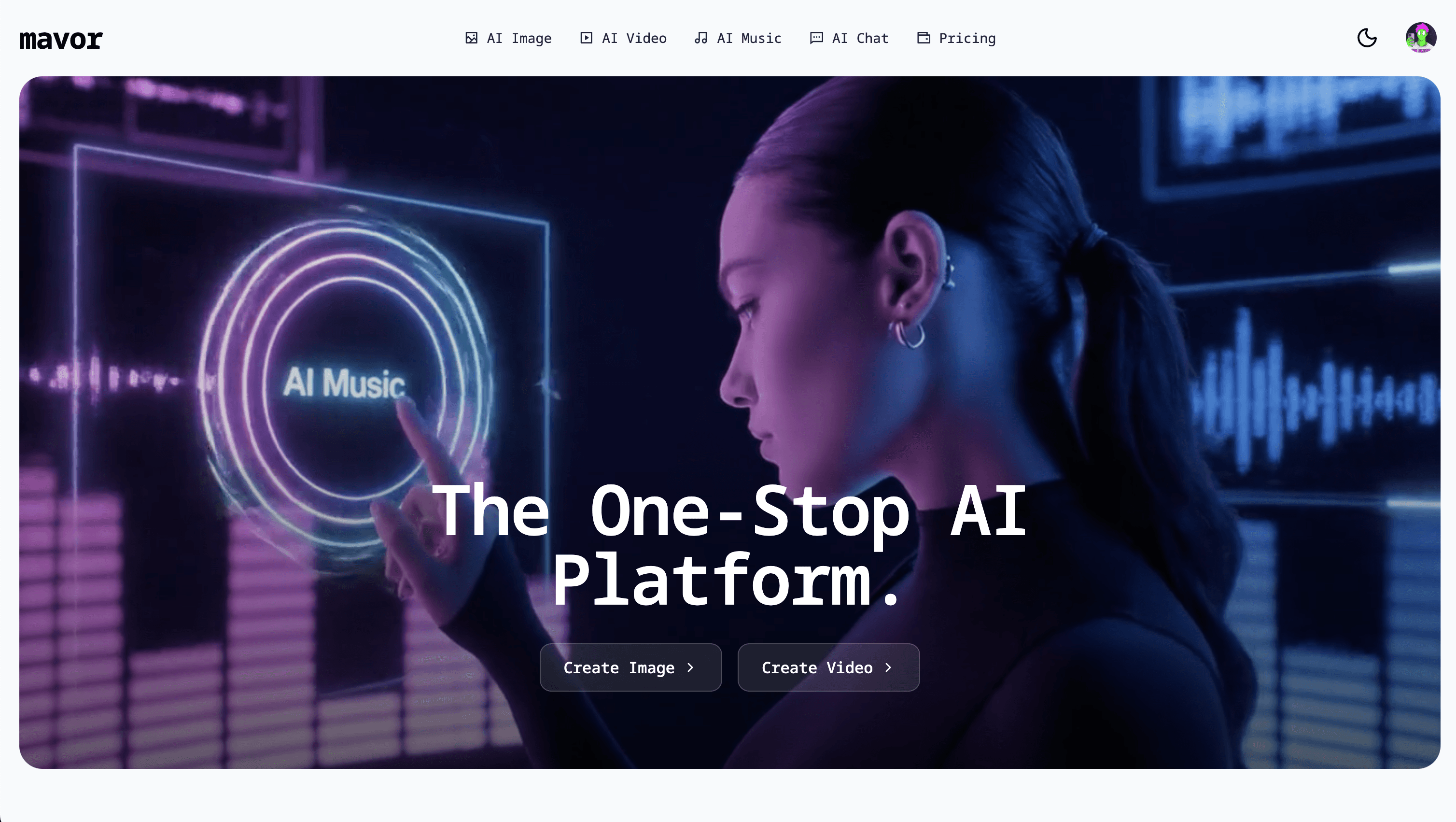
Task: Go to the AI Video page
Action: click(x=623, y=38)
